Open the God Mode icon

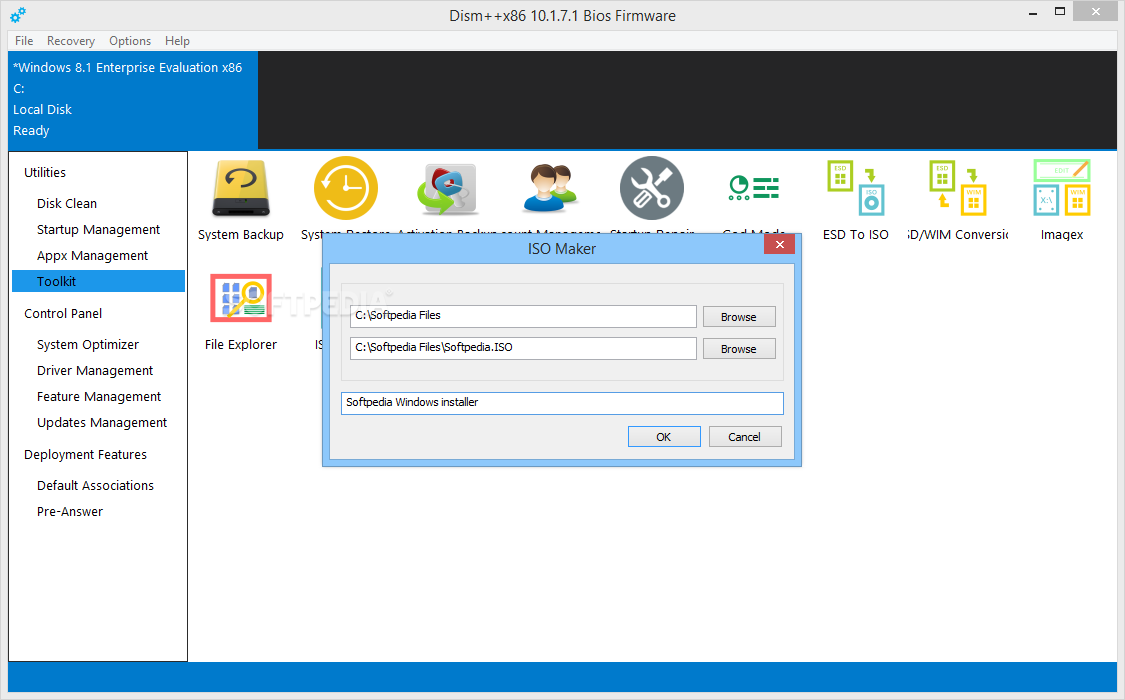753,188
